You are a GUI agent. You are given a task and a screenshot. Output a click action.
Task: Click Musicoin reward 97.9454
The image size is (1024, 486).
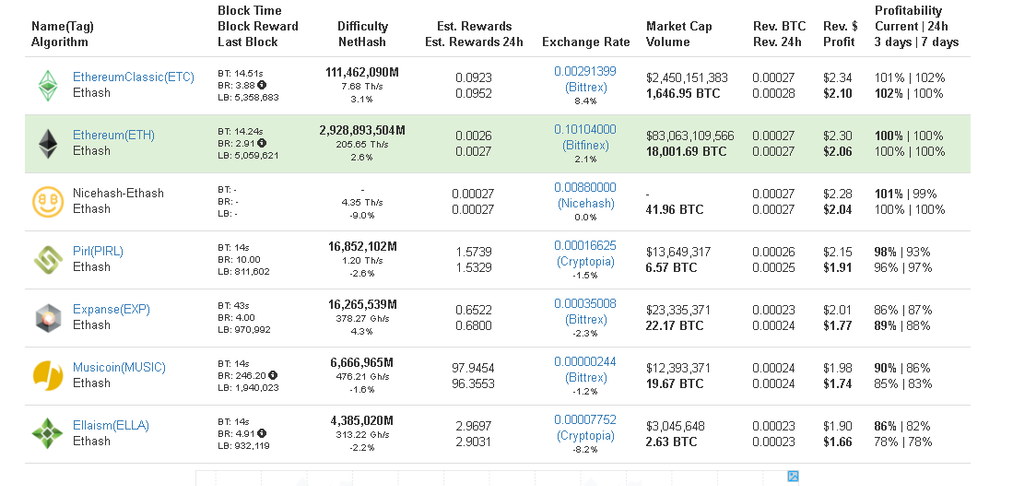point(473,368)
